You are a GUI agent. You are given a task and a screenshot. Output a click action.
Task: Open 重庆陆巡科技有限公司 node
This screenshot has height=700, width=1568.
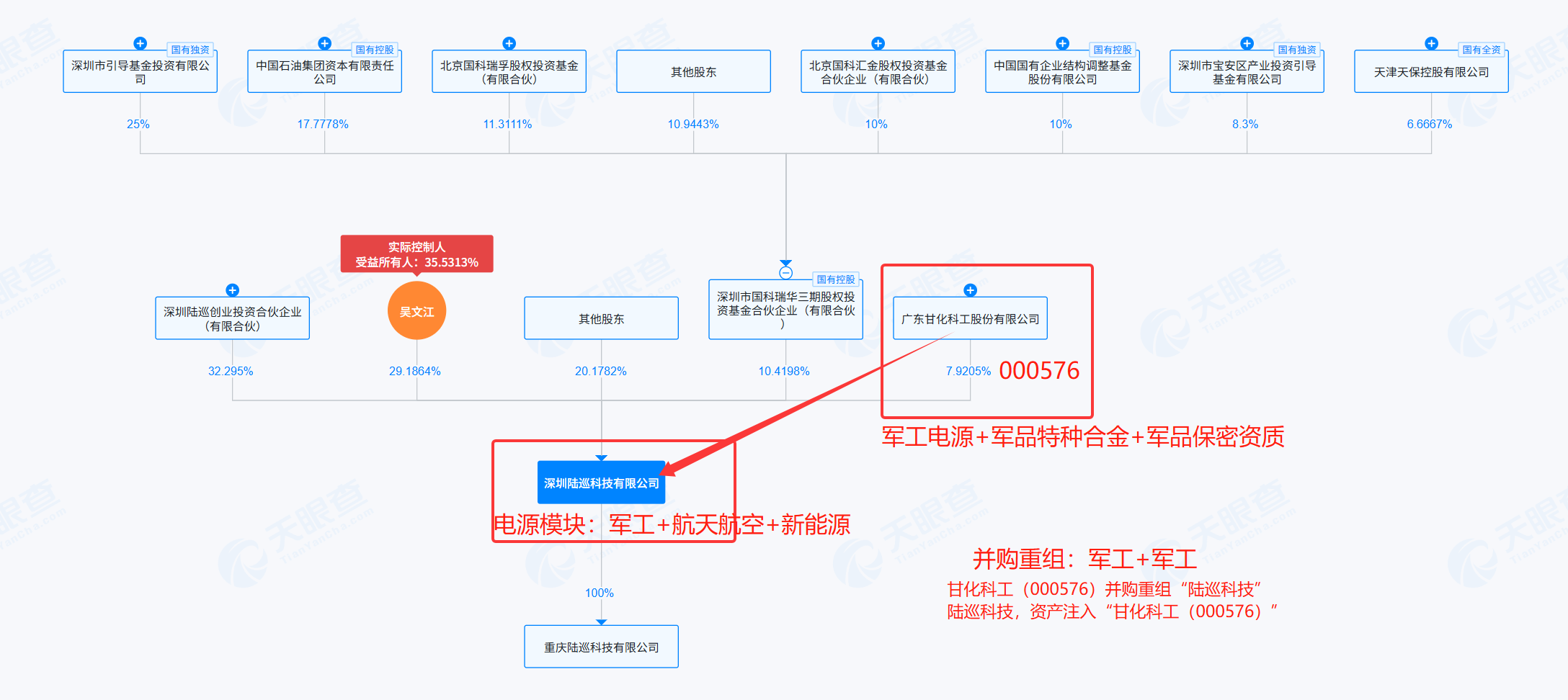(x=602, y=647)
